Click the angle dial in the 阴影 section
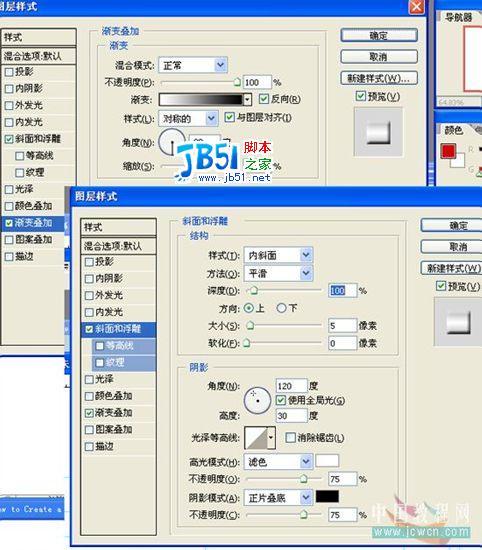Image resolution: width=482 pixels, height=550 pixels. 257,400
